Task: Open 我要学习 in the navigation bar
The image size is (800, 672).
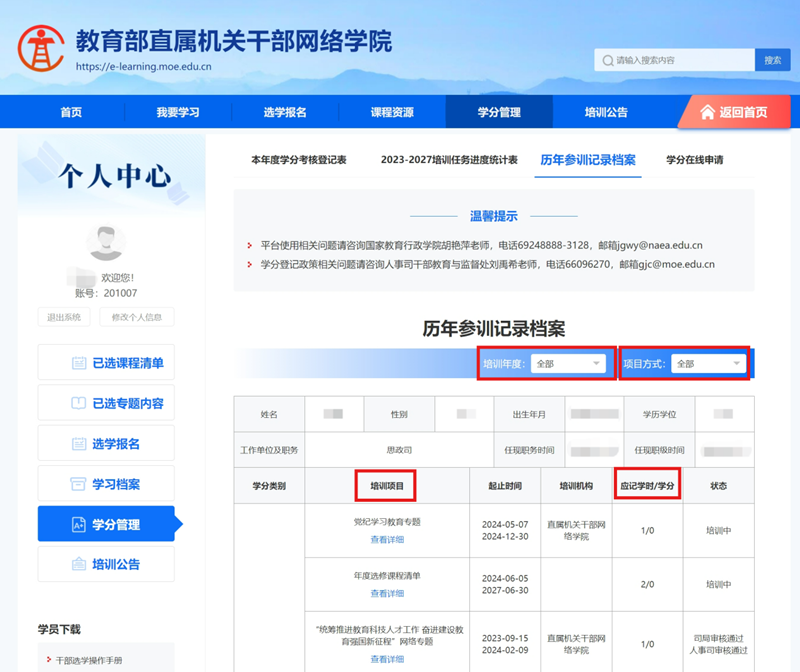Action: point(178,112)
